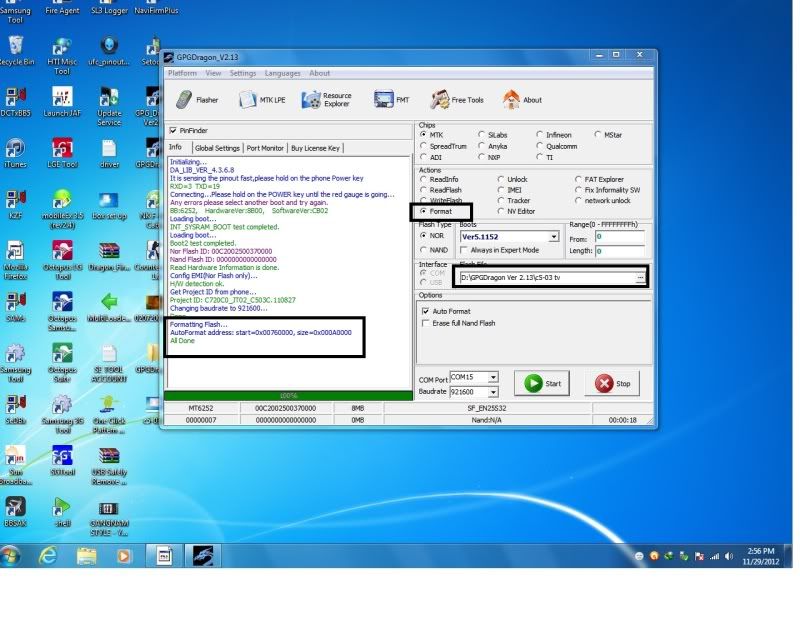800x640 pixels.
Task: Select the BB5AK desktop icon
Action: coord(15,511)
